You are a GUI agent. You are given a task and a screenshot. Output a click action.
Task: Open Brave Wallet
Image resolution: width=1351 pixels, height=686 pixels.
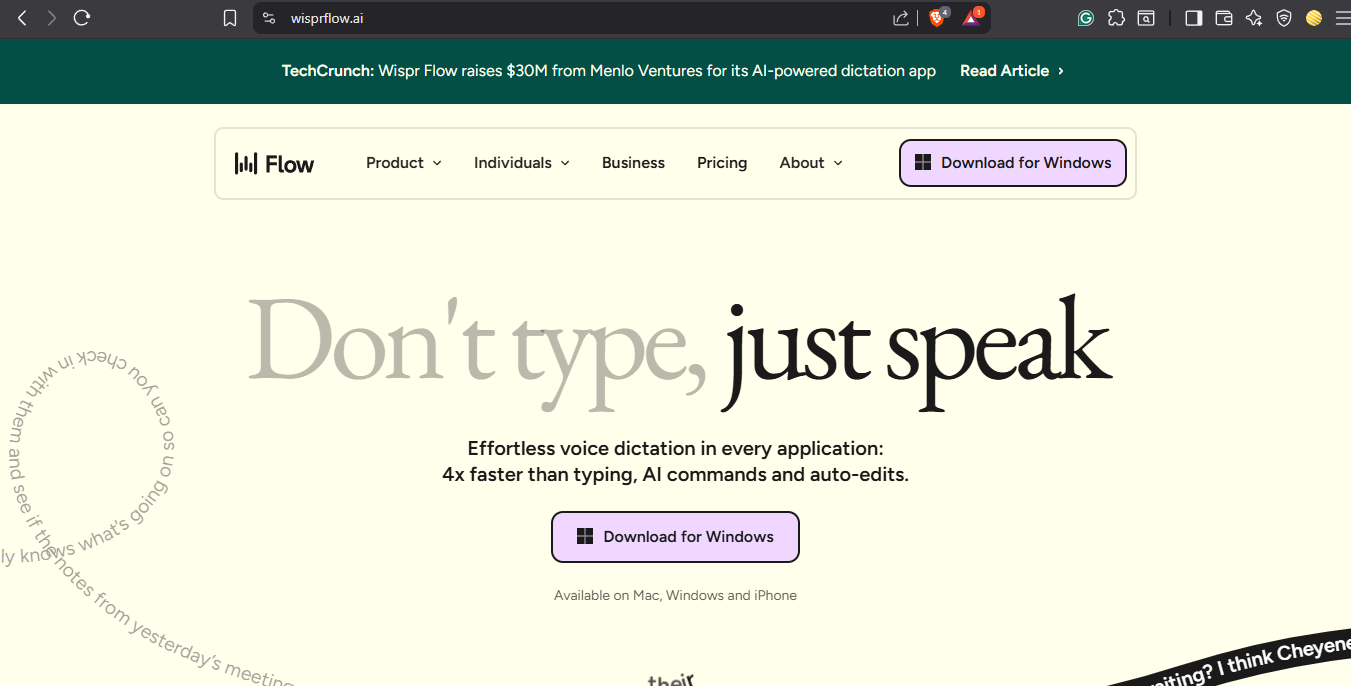pos(1224,18)
